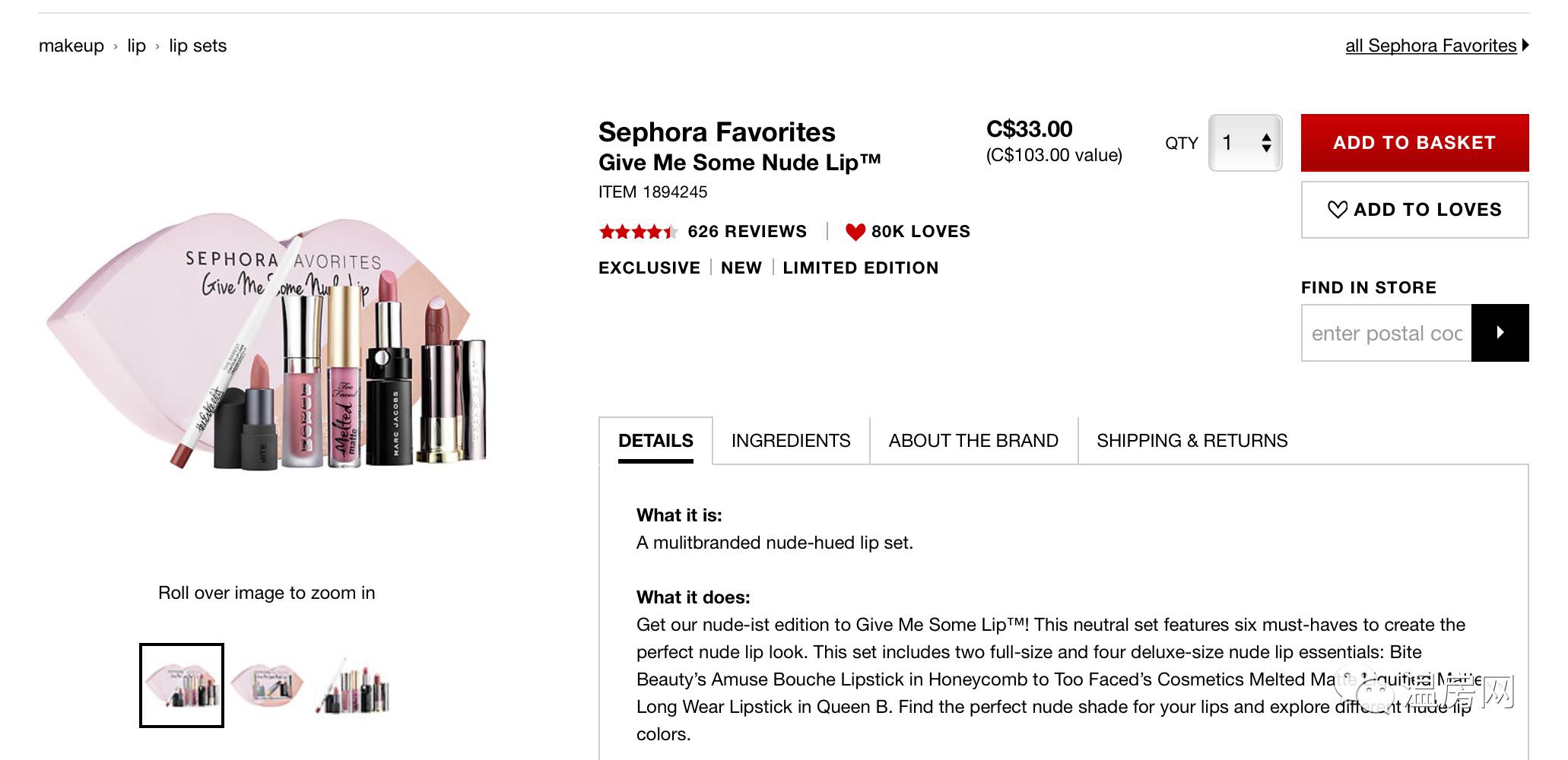The image size is (1568, 760).
Task: Go to makeup breadcrumb link
Action: [x=71, y=46]
